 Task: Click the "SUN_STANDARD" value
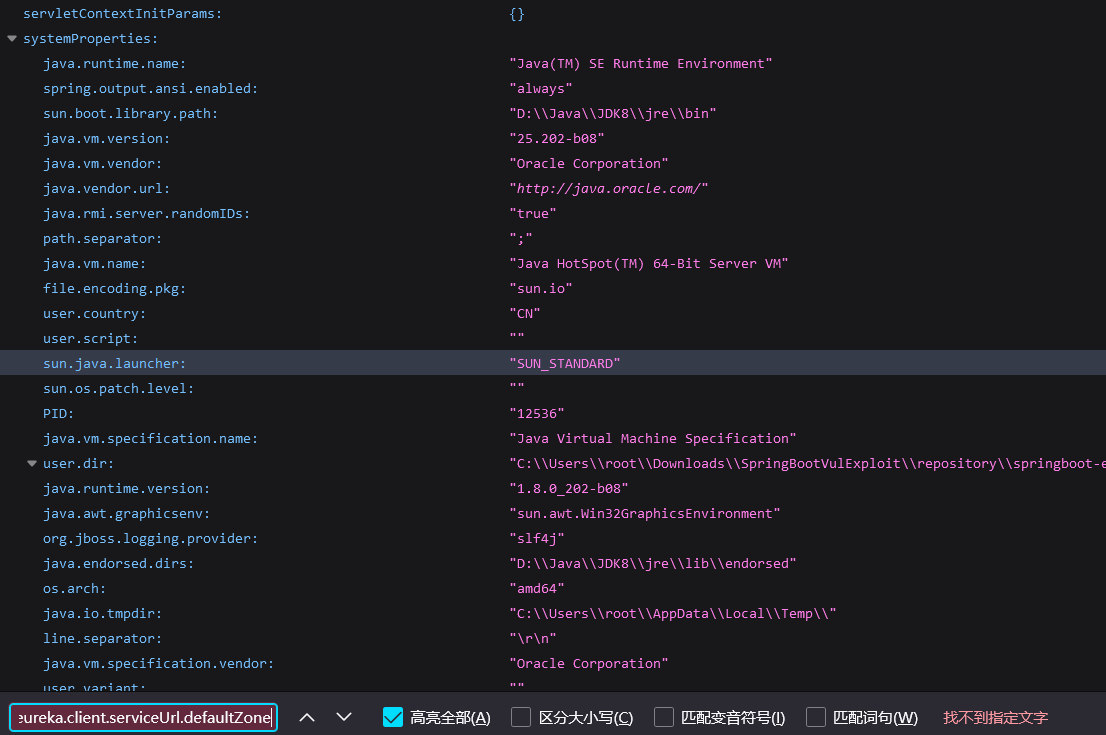(565, 363)
